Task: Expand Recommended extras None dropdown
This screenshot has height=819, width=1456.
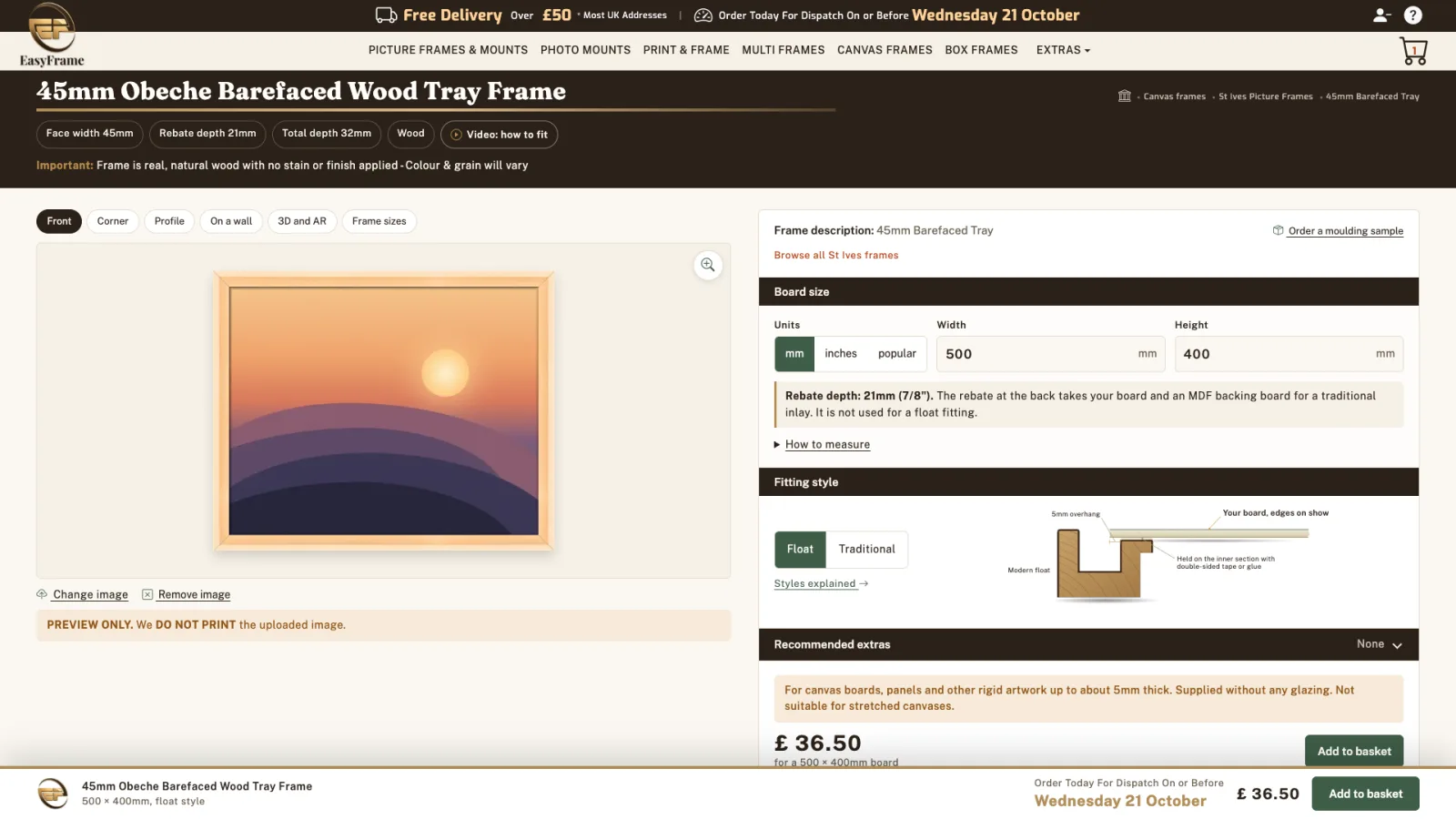Action: click(1379, 644)
